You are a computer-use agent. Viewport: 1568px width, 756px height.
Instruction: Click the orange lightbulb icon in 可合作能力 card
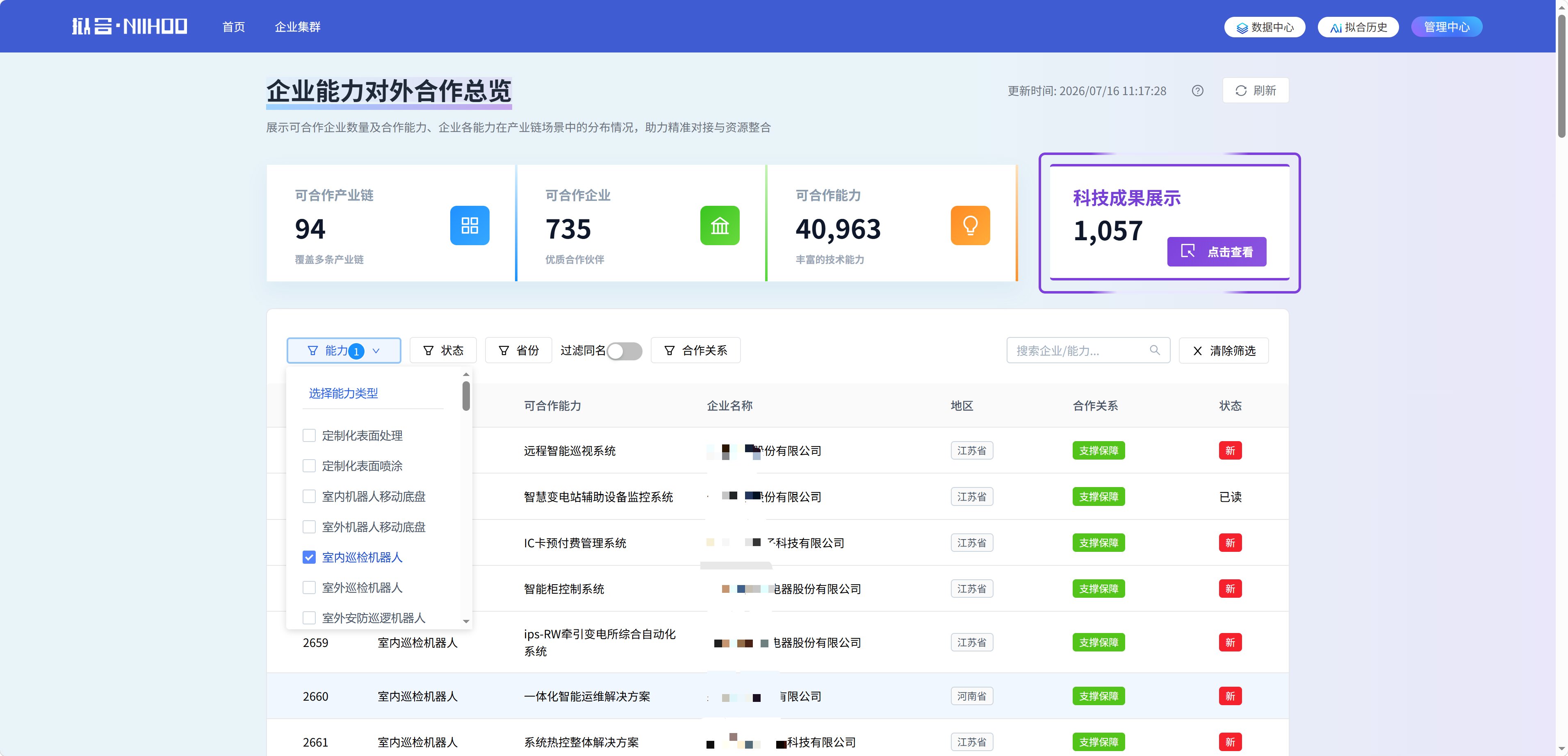point(970,226)
